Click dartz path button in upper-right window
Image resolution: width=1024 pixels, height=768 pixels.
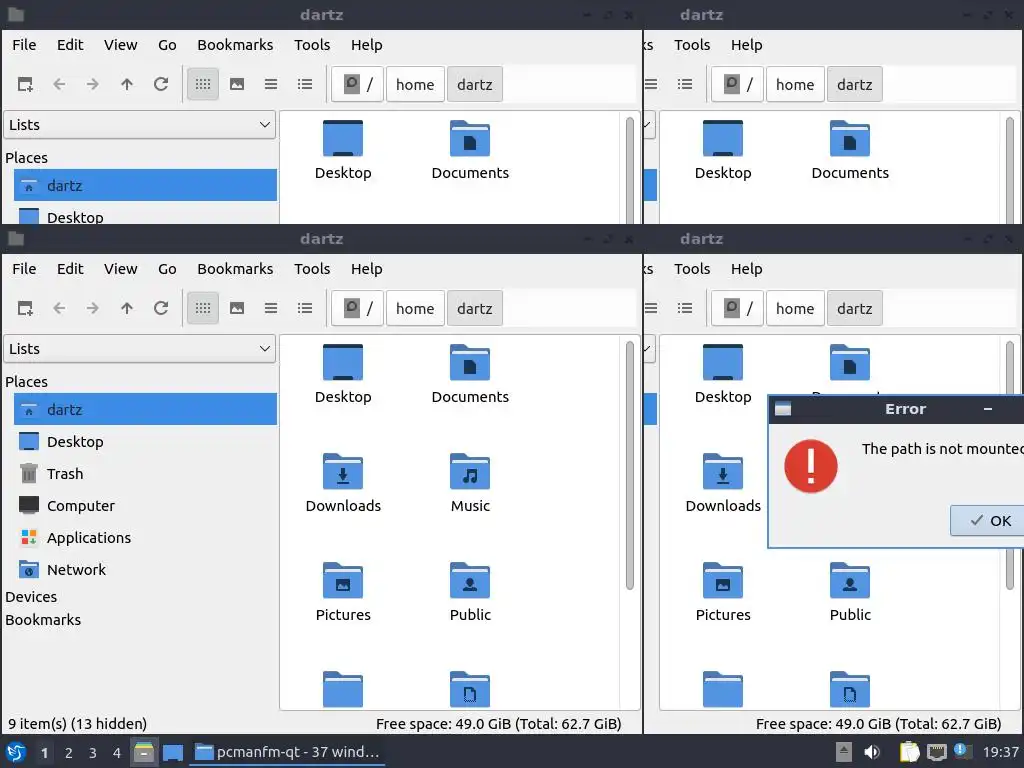(855, 84)
